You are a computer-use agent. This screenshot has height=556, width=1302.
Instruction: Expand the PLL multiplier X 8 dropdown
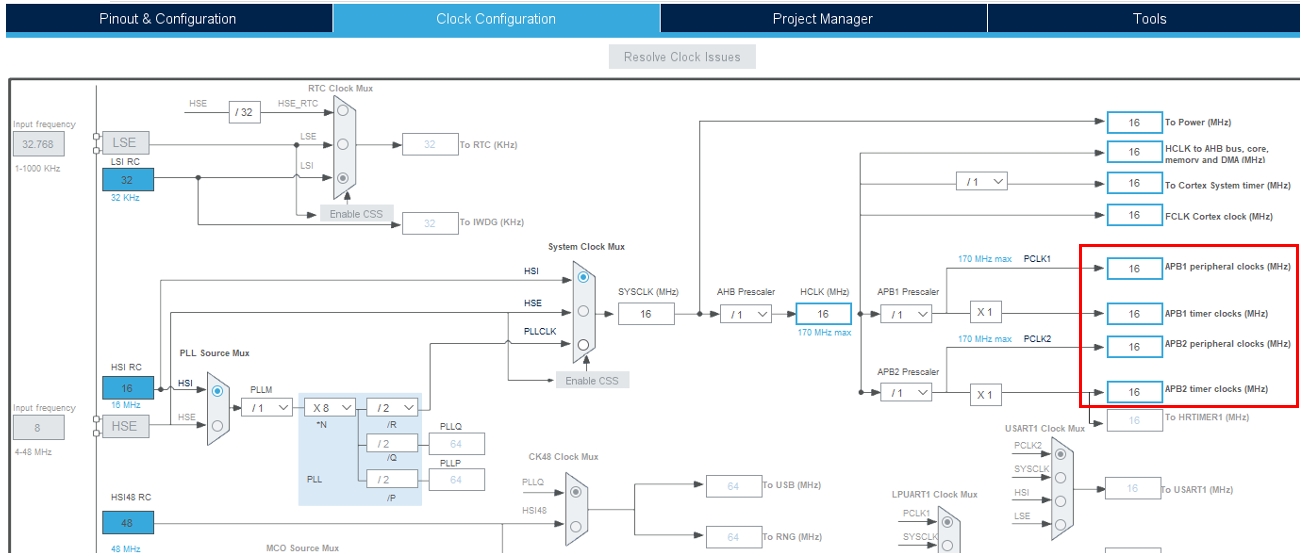[x=331, y=407]
